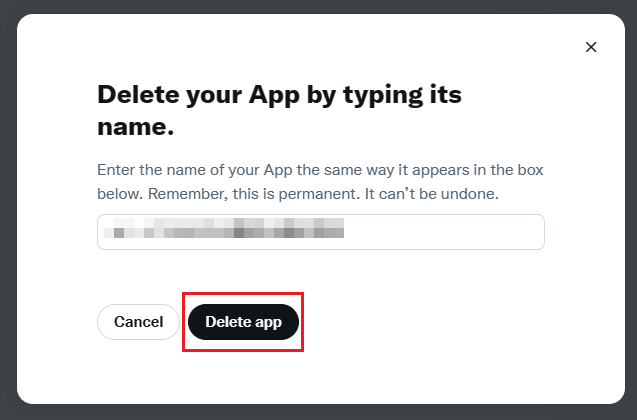This screenshot has height=420, width=637.
Task: Choose Cancel beside the Delete app button
Action: tap(138, 322)
